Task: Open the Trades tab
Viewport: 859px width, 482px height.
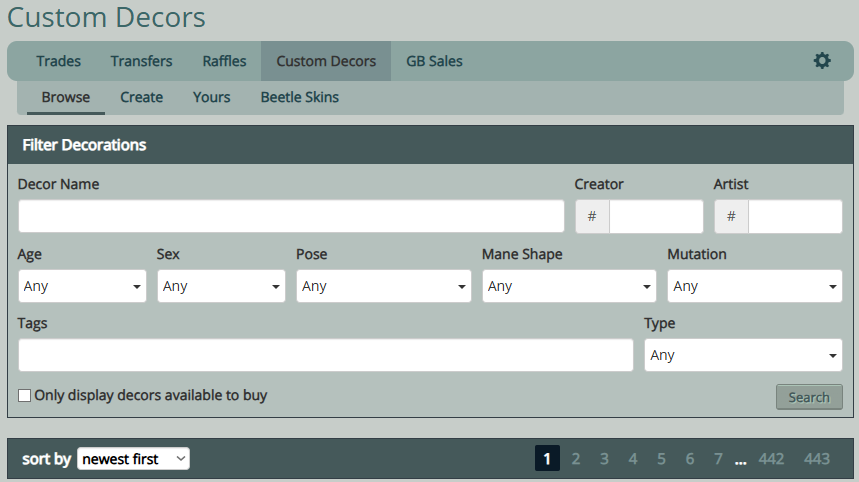Action: 59,61
